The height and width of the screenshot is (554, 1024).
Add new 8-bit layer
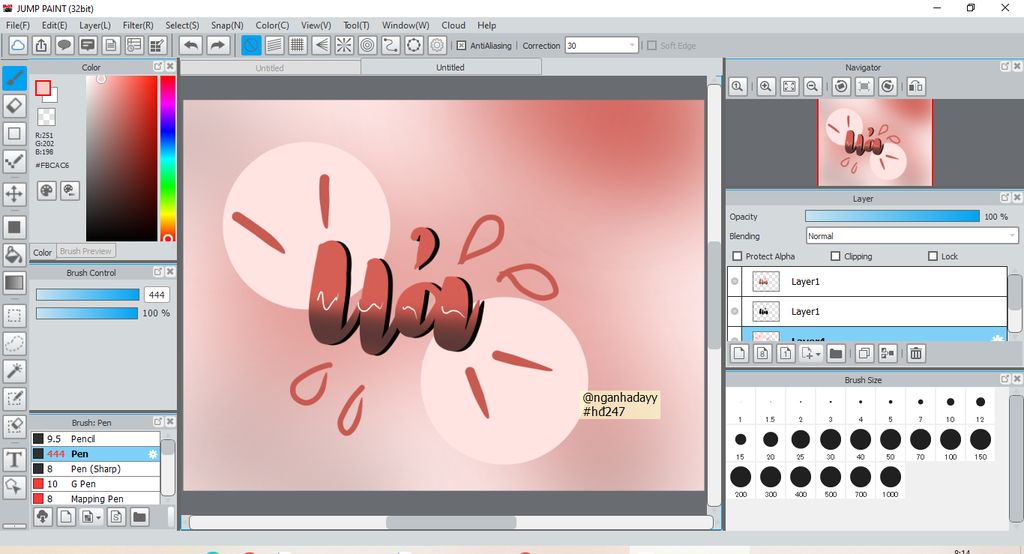coord(763,353)
